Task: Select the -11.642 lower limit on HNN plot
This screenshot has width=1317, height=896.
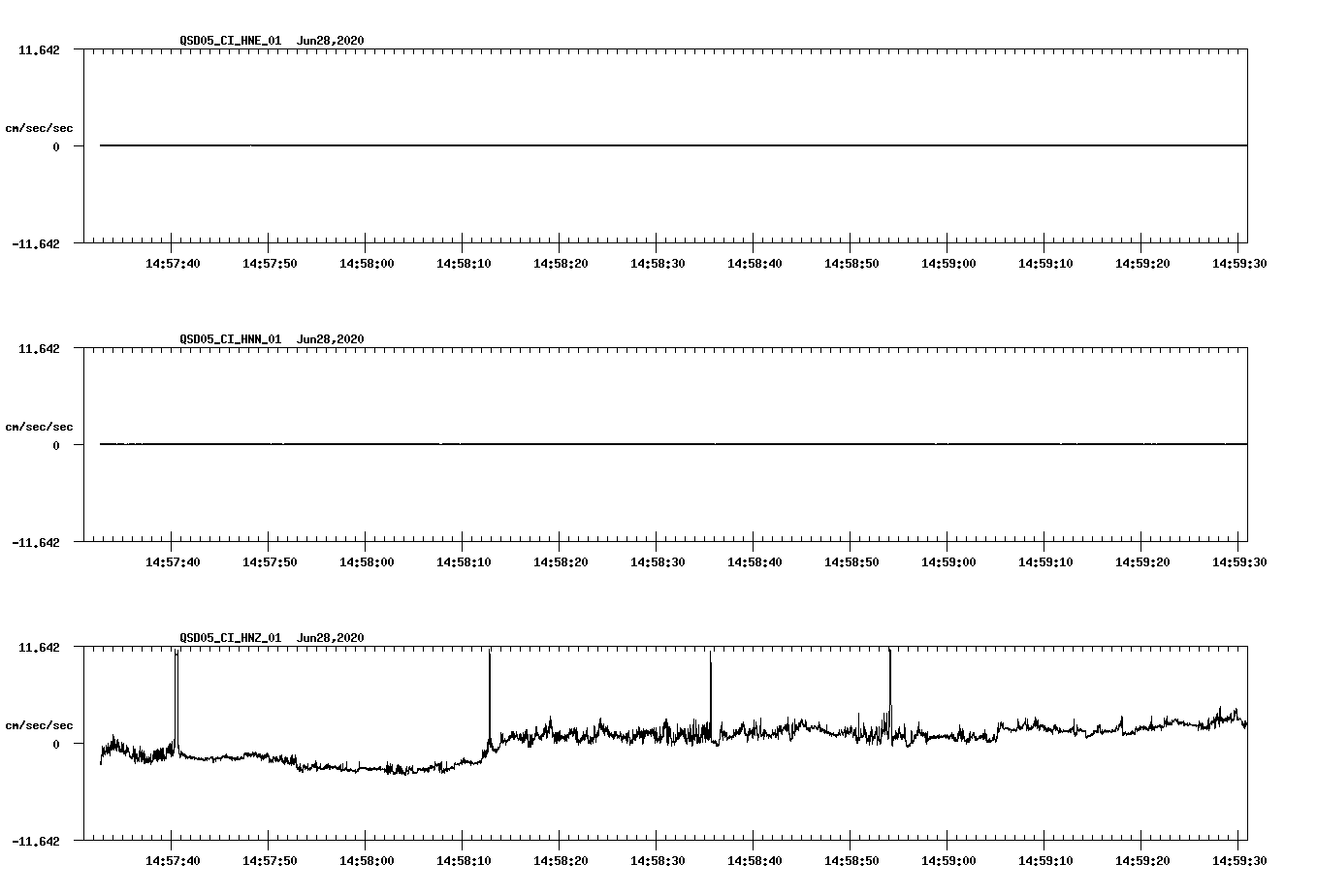Action: click(x=35, y=542)
